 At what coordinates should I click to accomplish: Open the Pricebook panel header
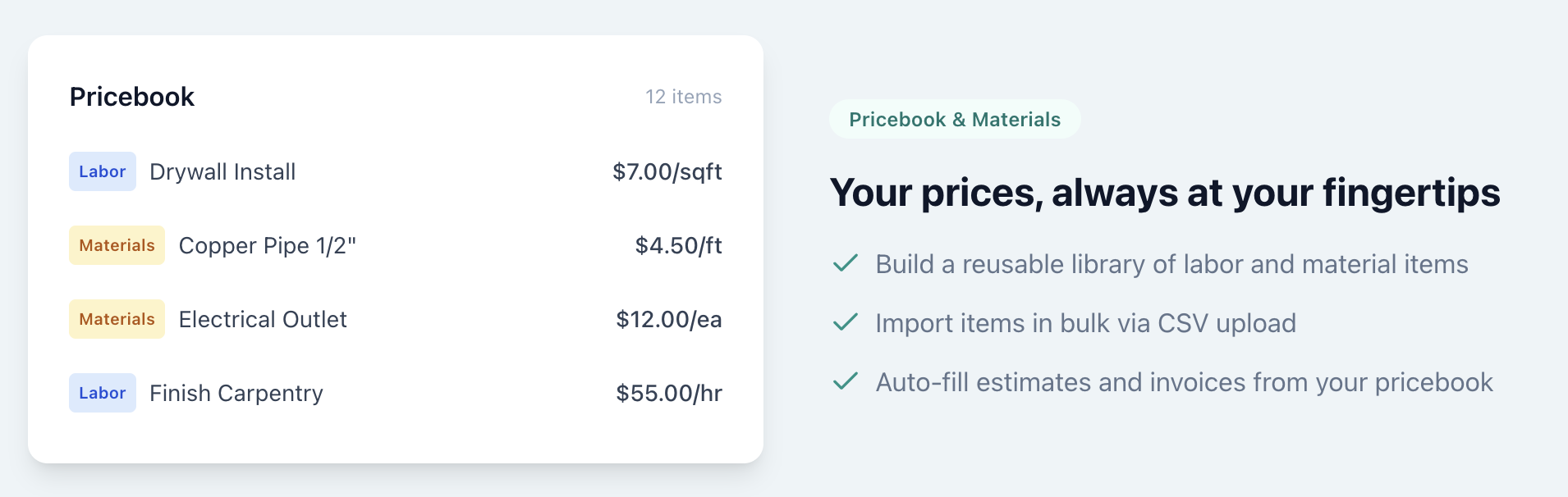pos(132,96)
